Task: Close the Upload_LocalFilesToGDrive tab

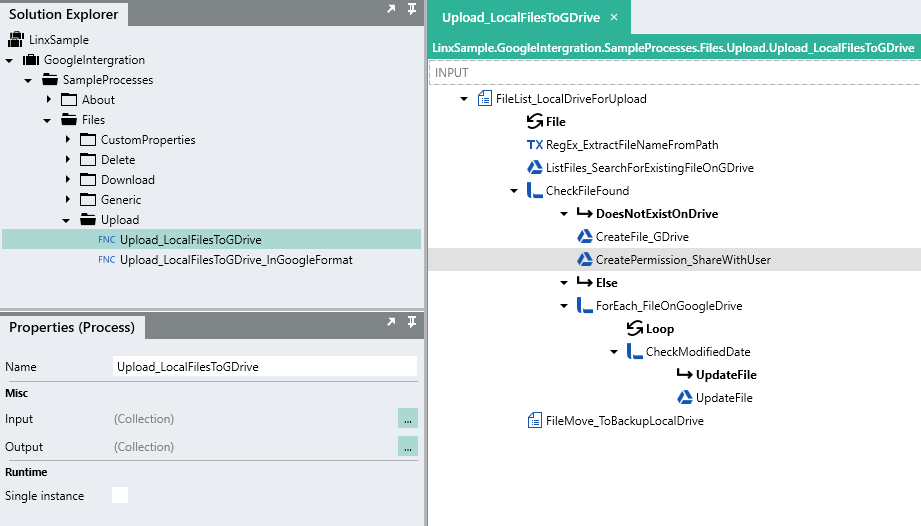Action: pos(614,17)
